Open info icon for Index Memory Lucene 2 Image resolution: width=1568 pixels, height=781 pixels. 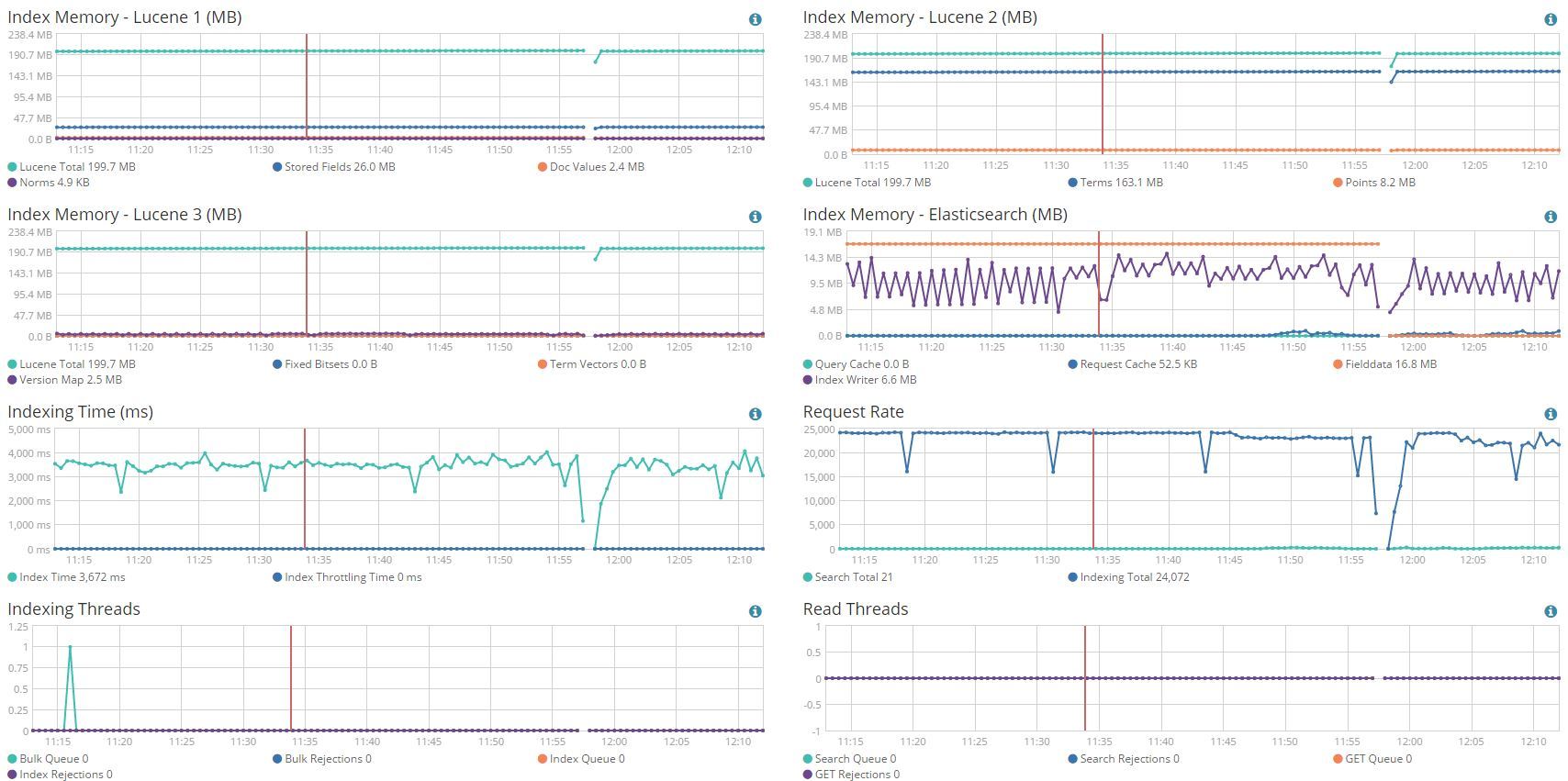pyautogui.click(x=1551, y=19)
